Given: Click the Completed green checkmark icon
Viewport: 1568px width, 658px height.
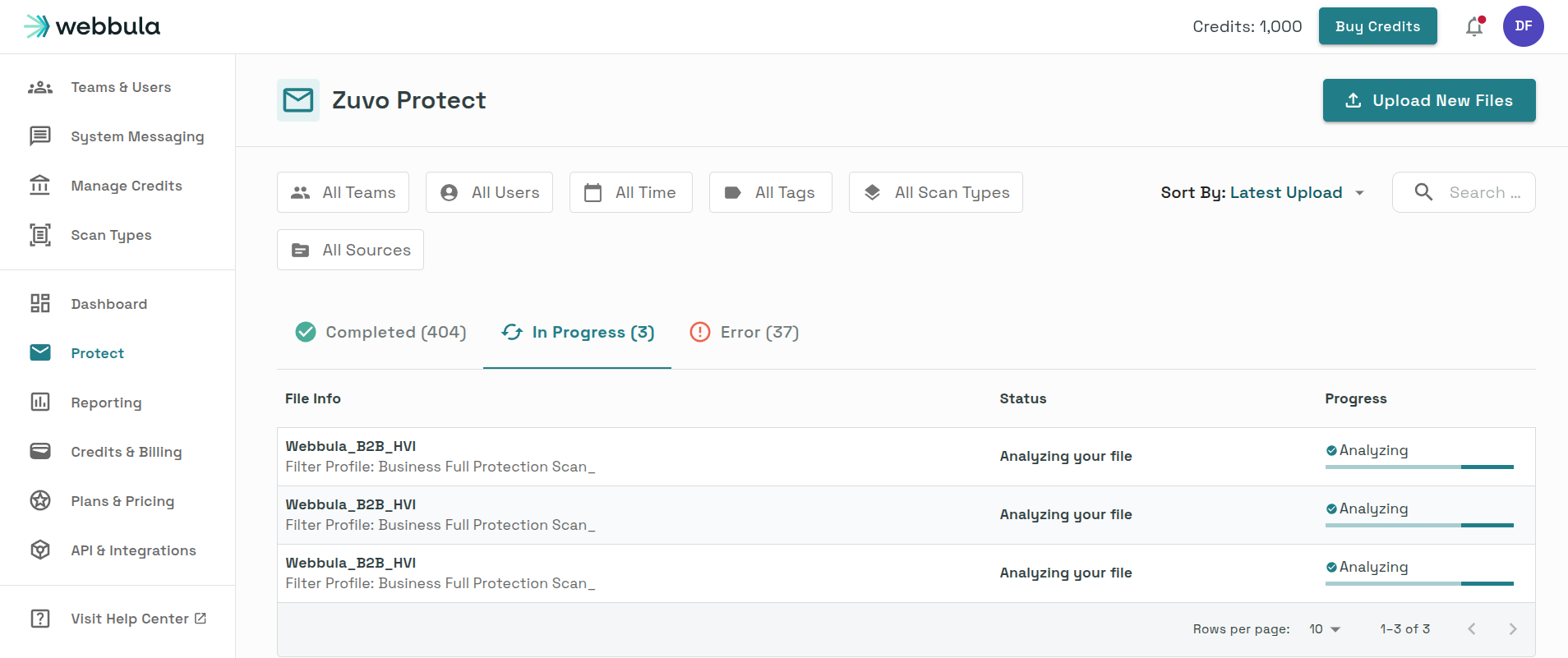Looking at the screenshot, I should (306, 332).
